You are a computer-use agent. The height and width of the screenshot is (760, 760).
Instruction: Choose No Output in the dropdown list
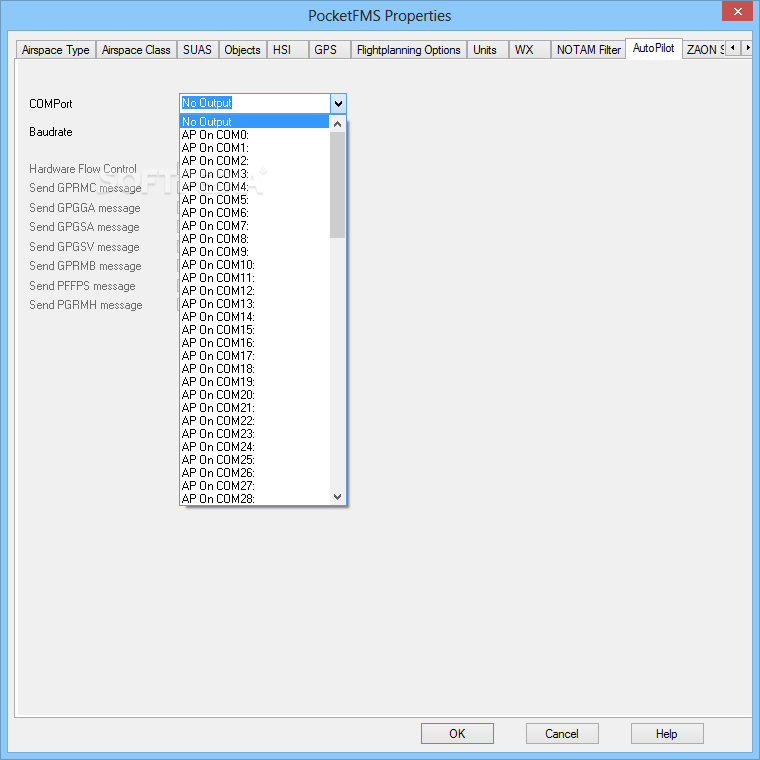click(x=254, y=122)
